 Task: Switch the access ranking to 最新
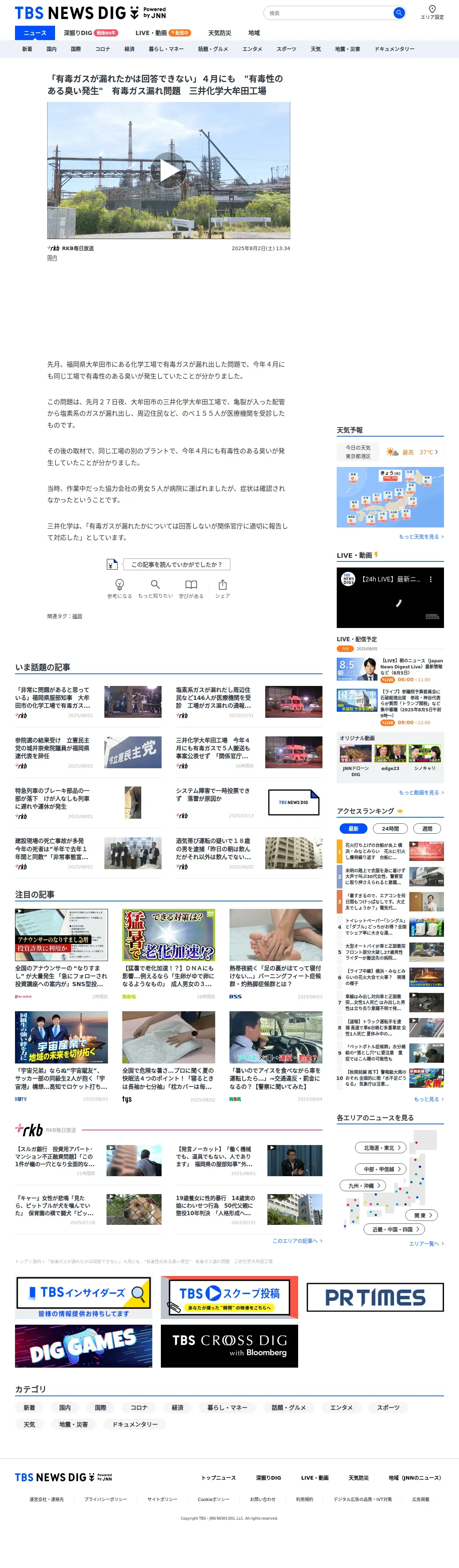tap(353, 828)
